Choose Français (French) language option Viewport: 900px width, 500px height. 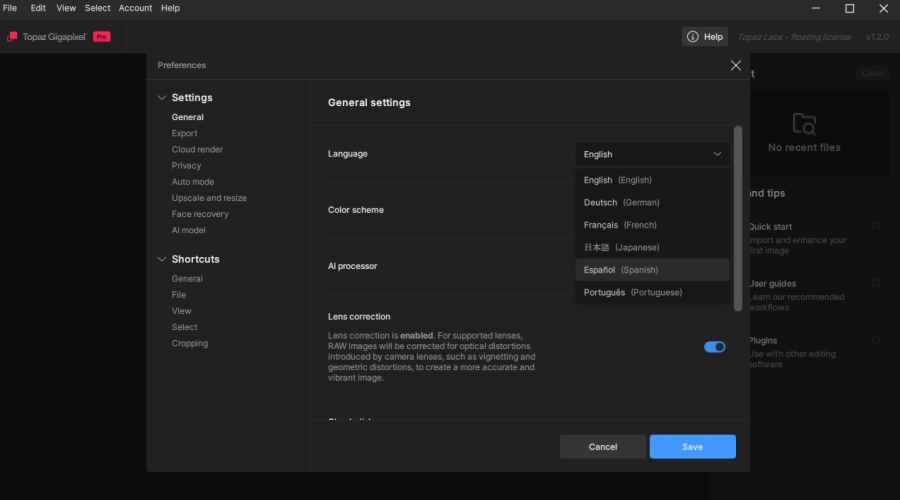coord(652,225)
